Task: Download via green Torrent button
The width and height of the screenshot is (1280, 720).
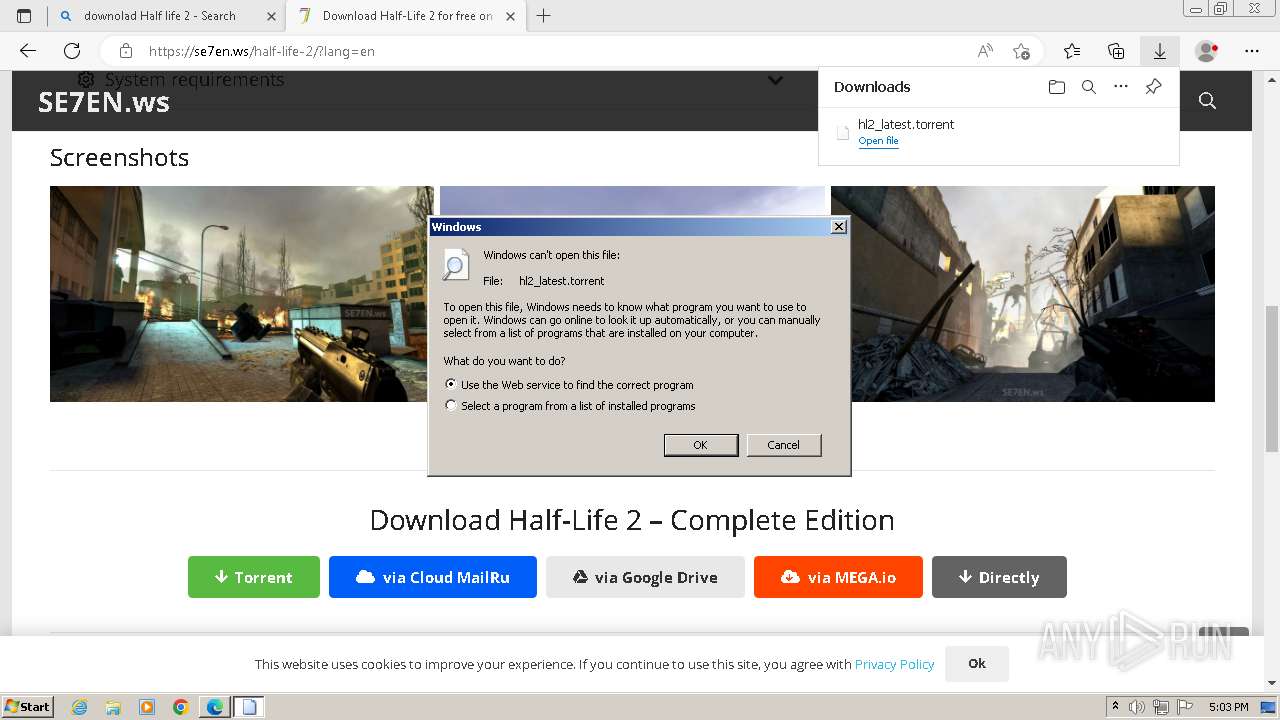Action: point(254,577)
